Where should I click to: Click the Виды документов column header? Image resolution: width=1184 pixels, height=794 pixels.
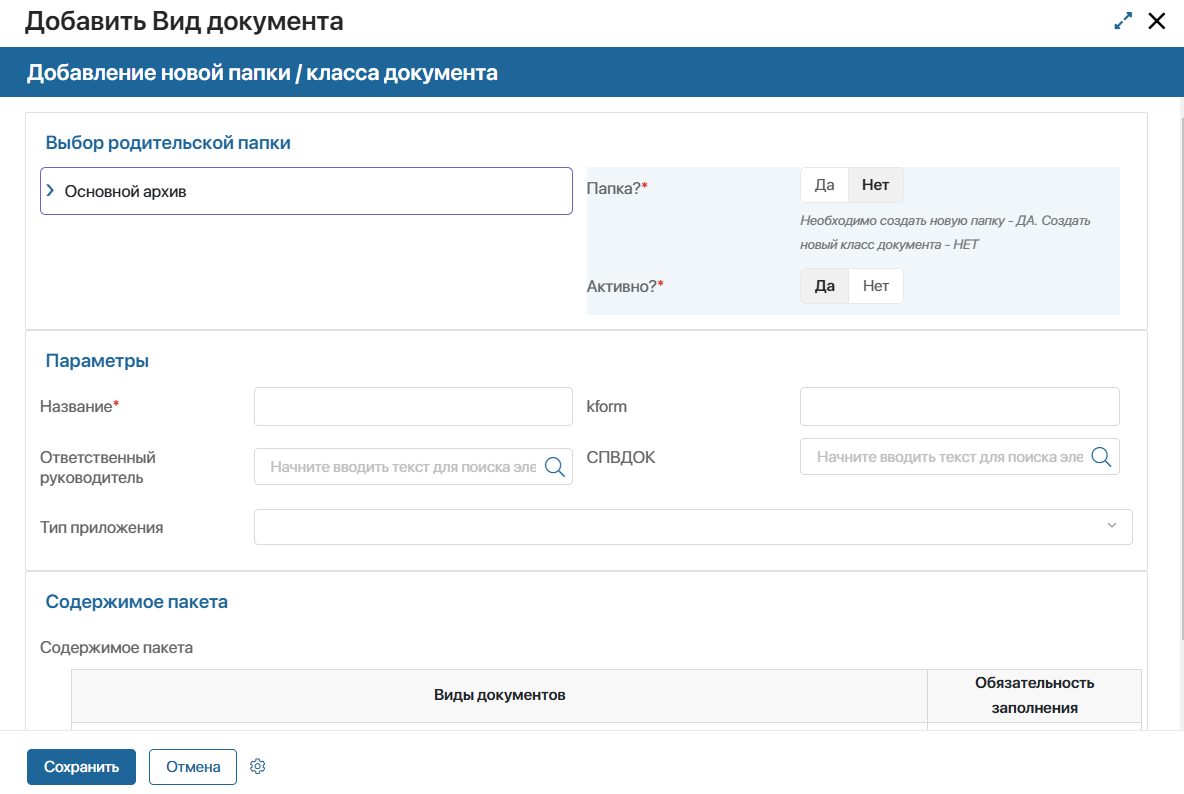pos(499,695)
